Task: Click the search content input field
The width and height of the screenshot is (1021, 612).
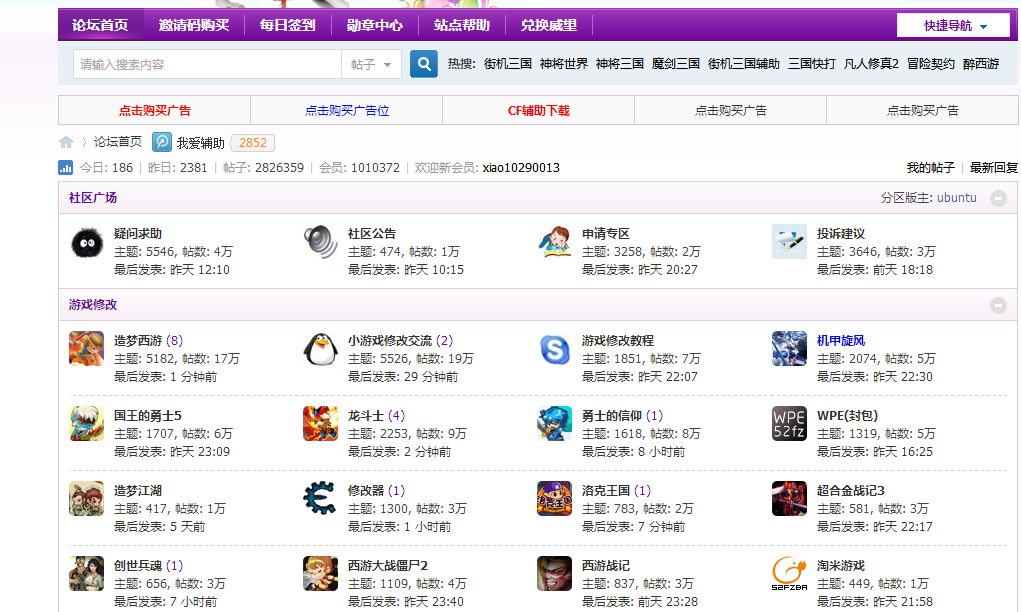Action: [x=207, y=64]
